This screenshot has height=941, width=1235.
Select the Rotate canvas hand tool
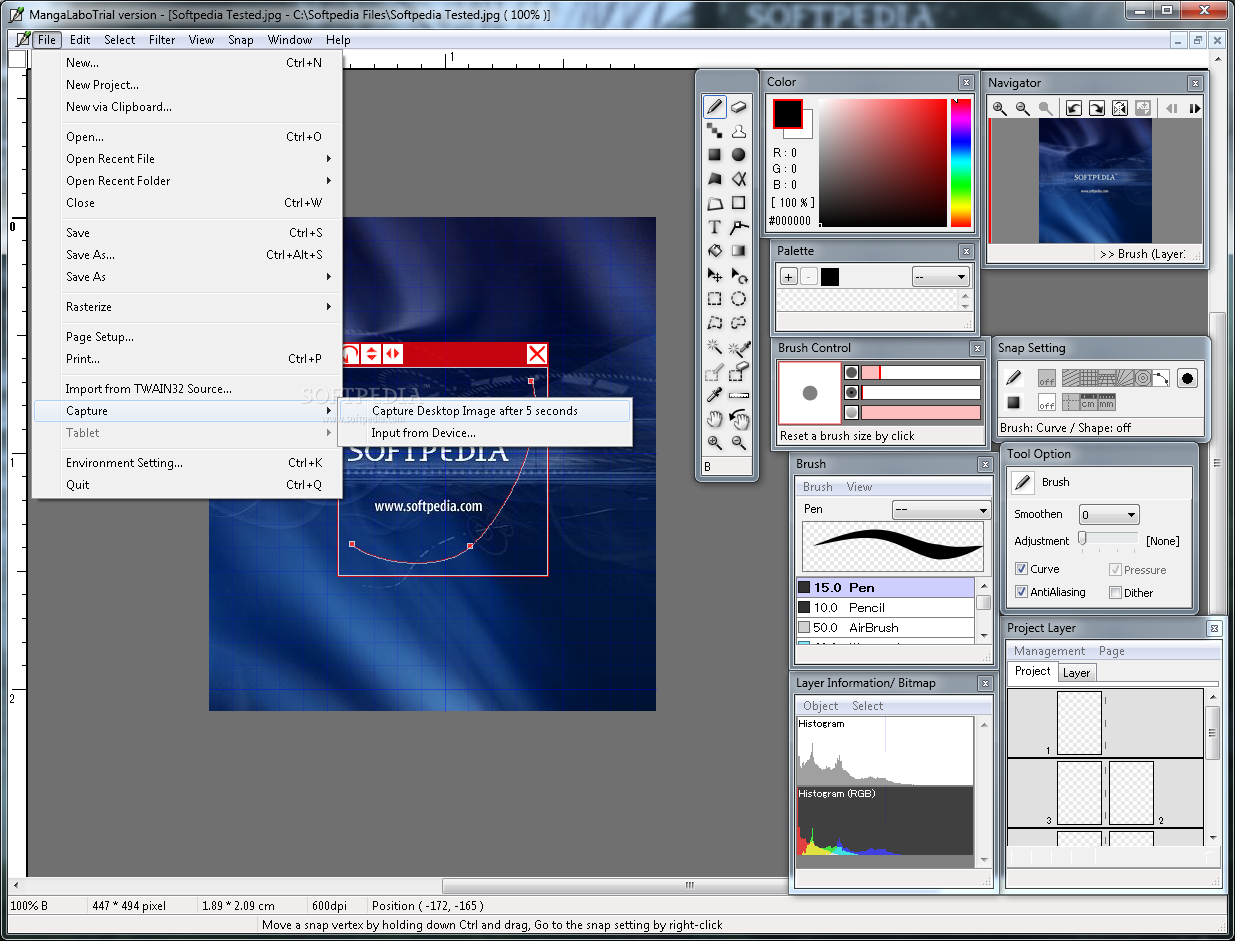[x=738, y=419]
